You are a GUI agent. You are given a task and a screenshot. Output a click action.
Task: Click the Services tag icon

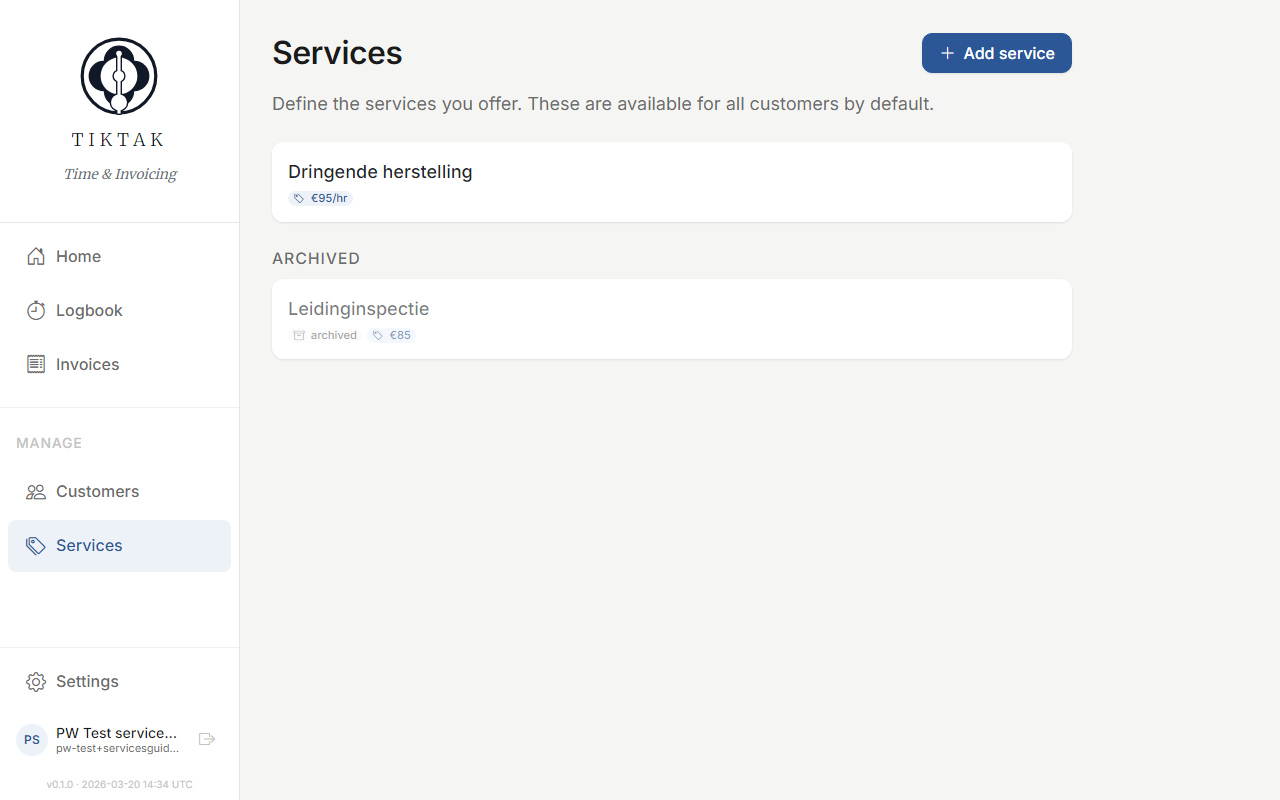35,545
